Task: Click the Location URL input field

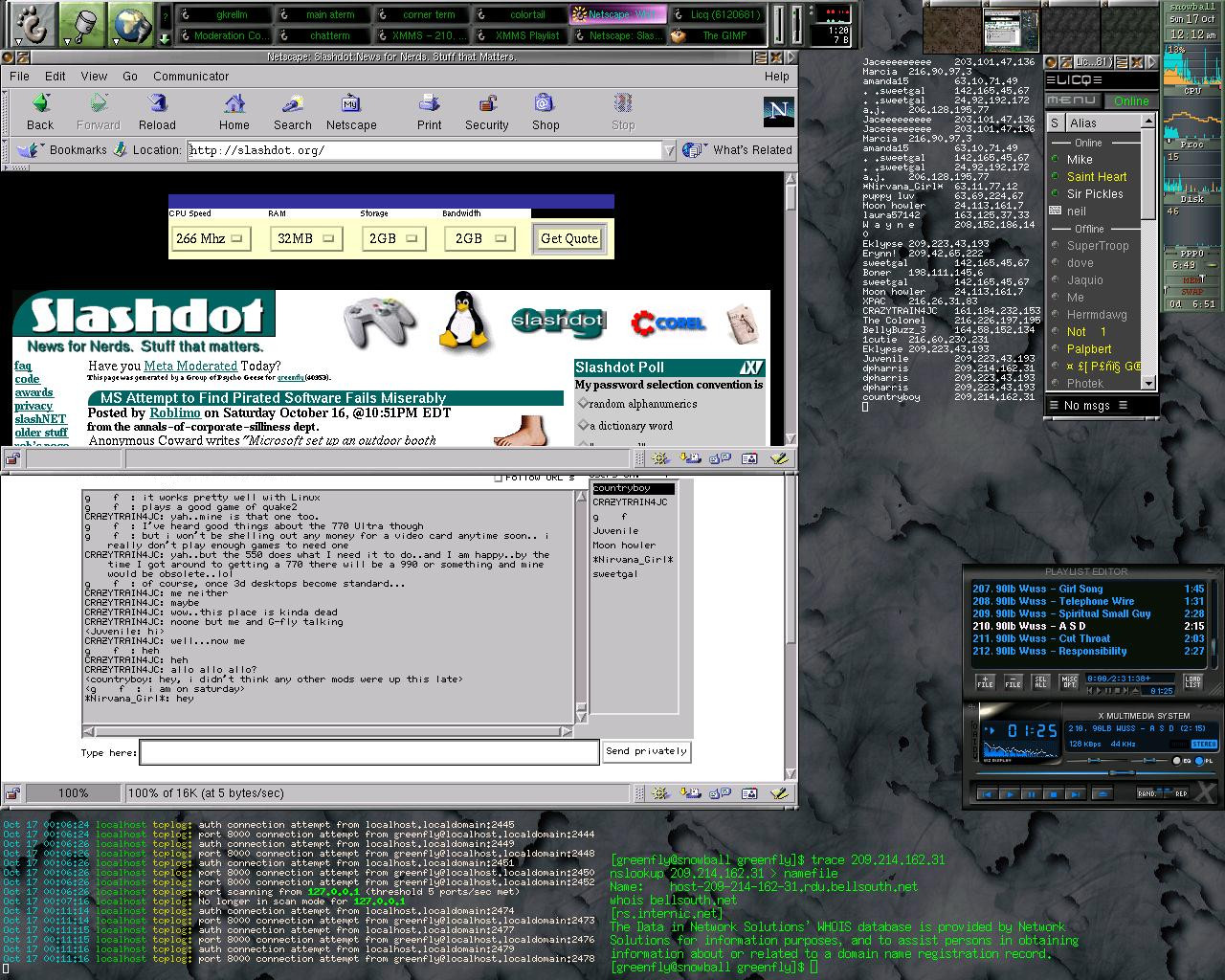Action: click(425, 150)
